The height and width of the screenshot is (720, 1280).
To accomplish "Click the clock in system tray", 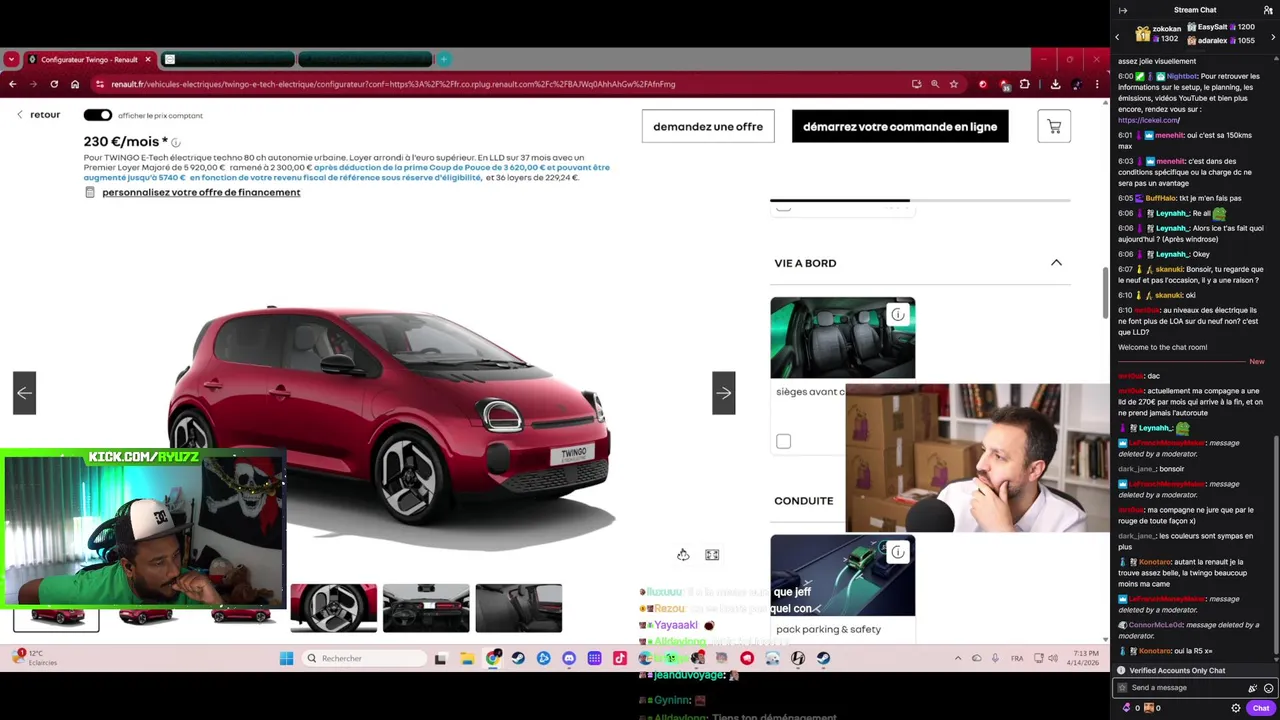I will (x=1085, y=658).
